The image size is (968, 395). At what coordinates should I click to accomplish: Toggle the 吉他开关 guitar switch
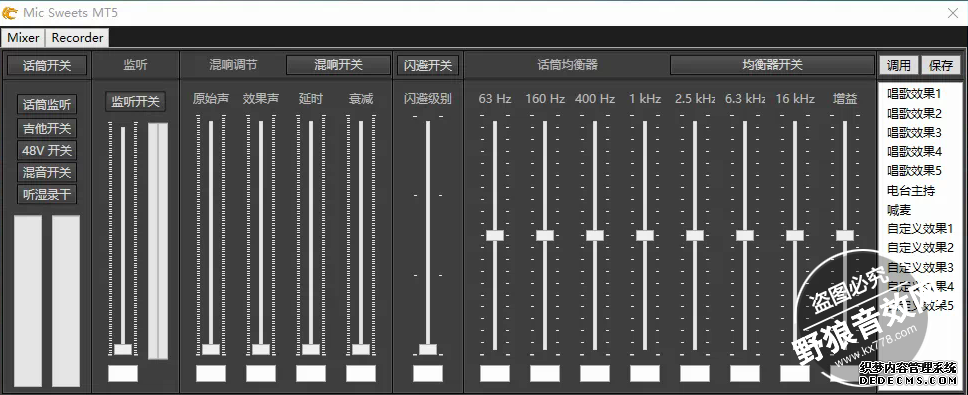pos(47,128)
